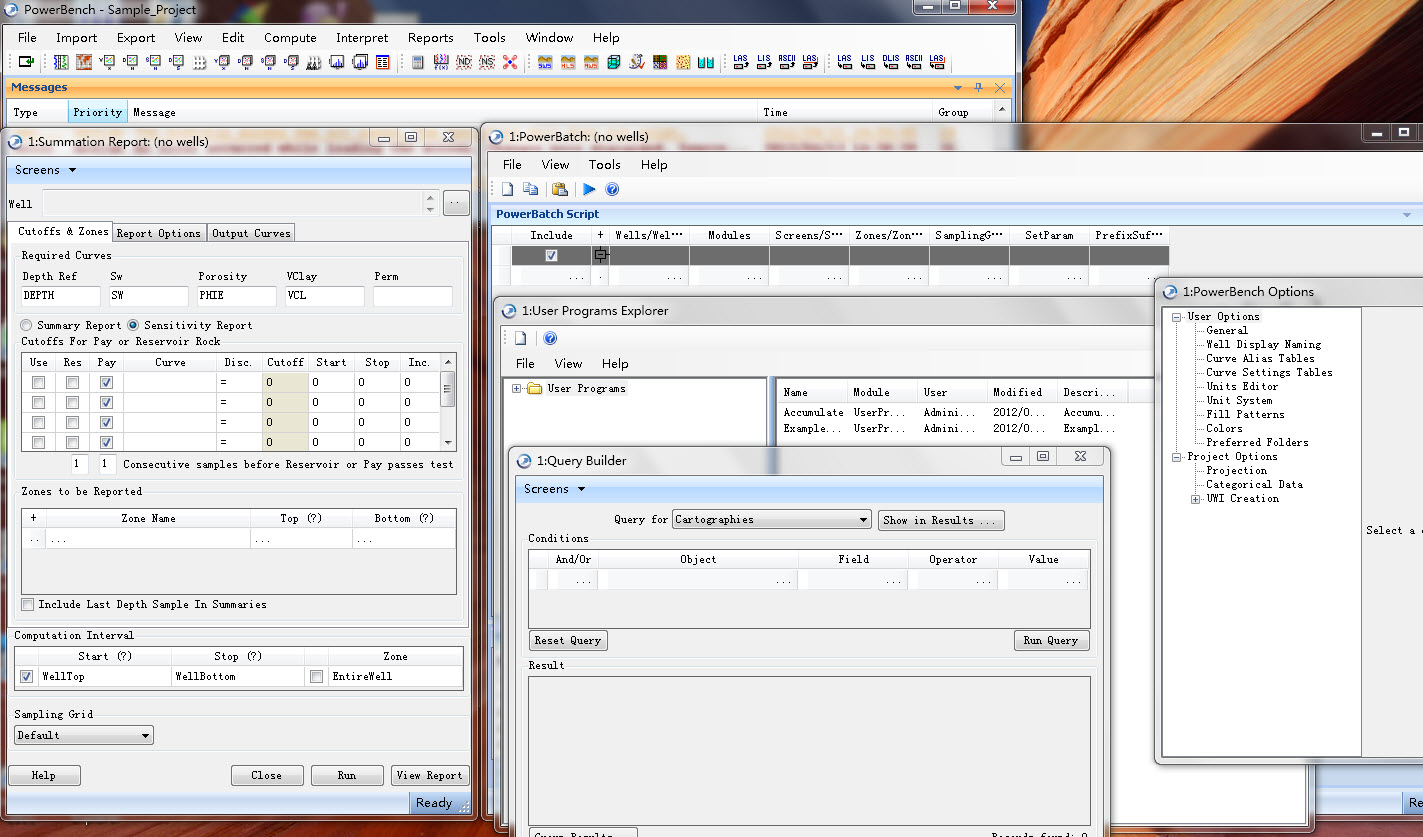Click the Paste icon in PowerBatch toolbar
This screenshot has height=837, width=1423.
click(560, 189)
